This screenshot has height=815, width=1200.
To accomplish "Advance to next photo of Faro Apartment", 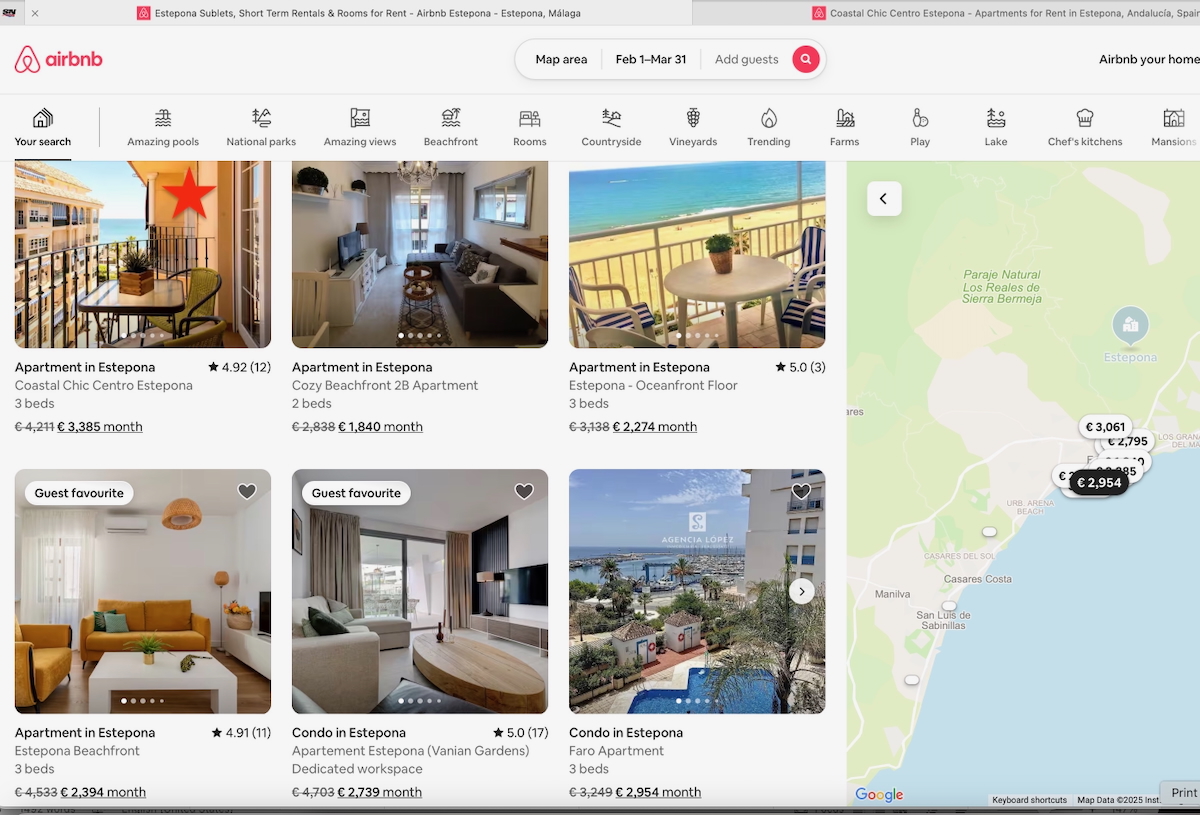I will pyautogui.click(x=801, y=591).
